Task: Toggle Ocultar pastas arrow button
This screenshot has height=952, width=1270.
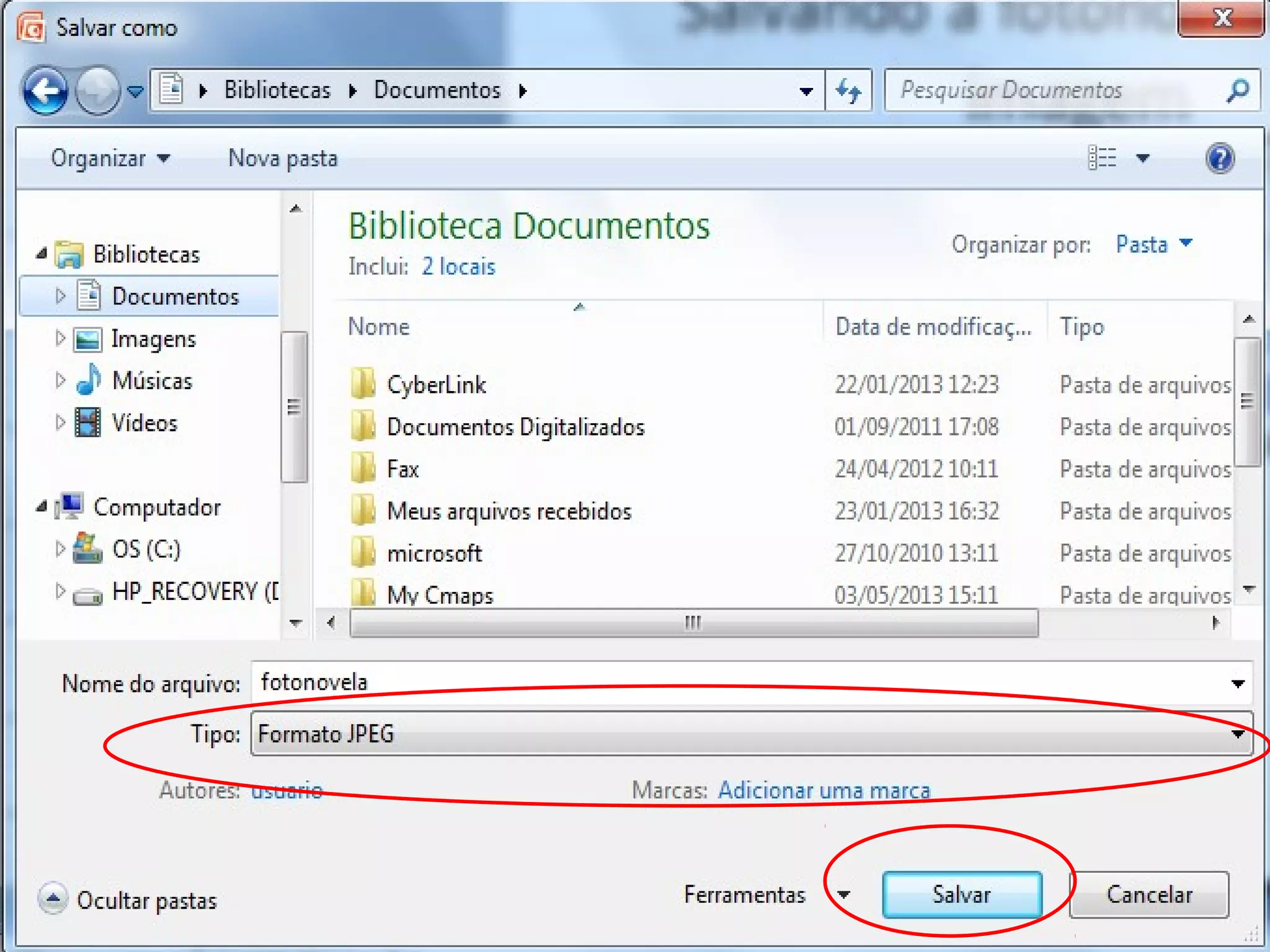Action: coord(53,899)
